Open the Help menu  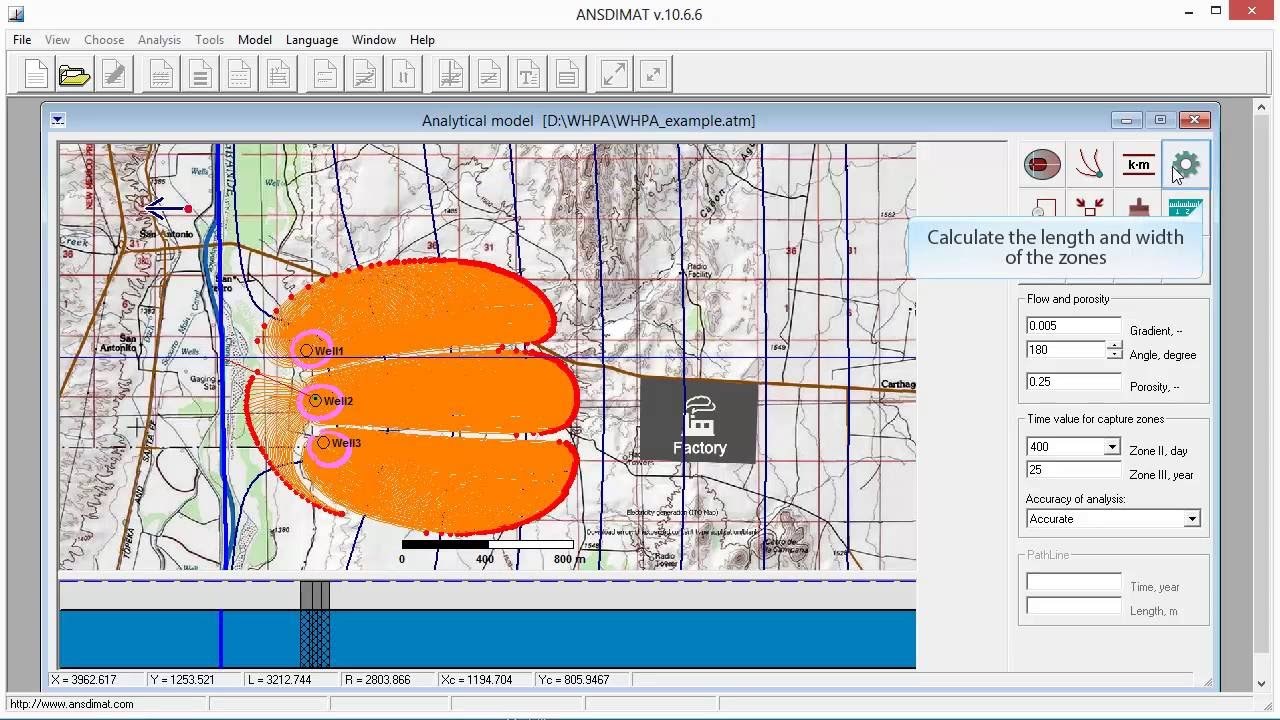422,40
